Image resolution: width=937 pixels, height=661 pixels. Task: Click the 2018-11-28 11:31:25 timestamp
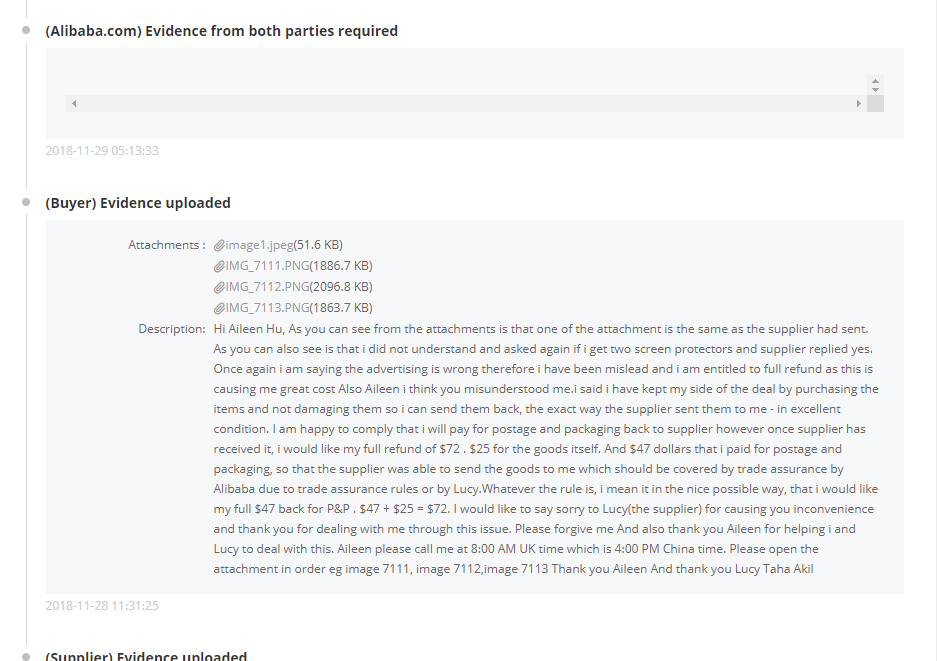point(102,605)
